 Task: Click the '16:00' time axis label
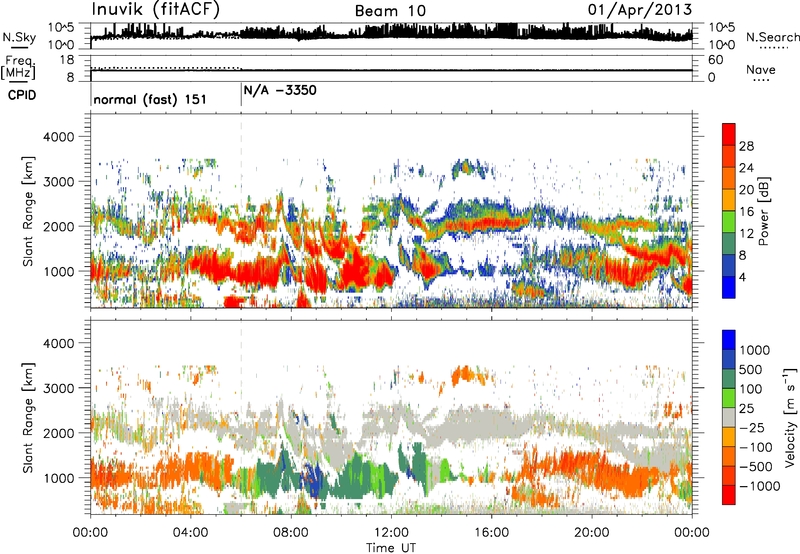pos(491,533)
